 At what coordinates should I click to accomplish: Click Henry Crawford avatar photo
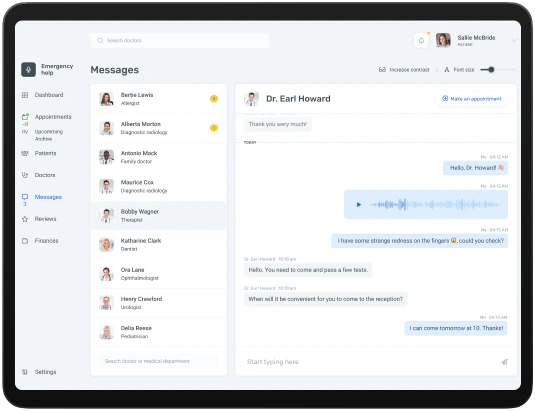point(106,303)
